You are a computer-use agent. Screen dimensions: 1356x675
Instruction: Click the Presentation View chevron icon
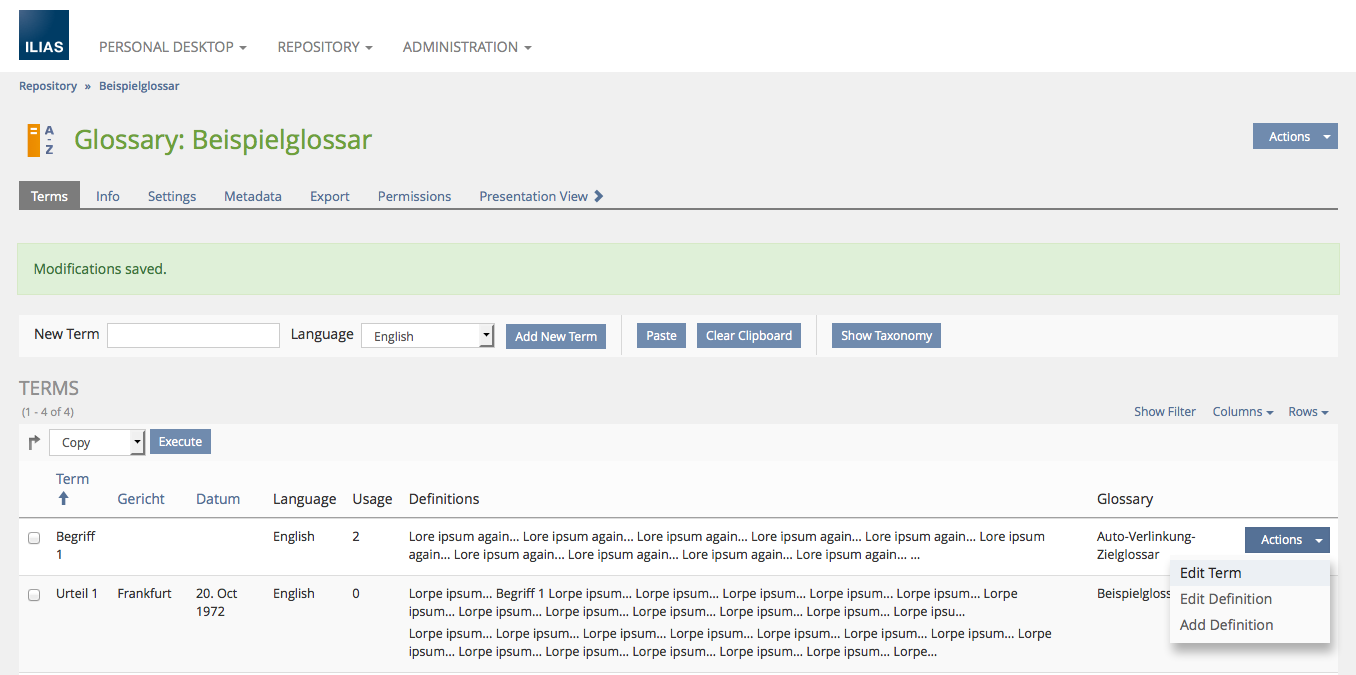(599, 196)
